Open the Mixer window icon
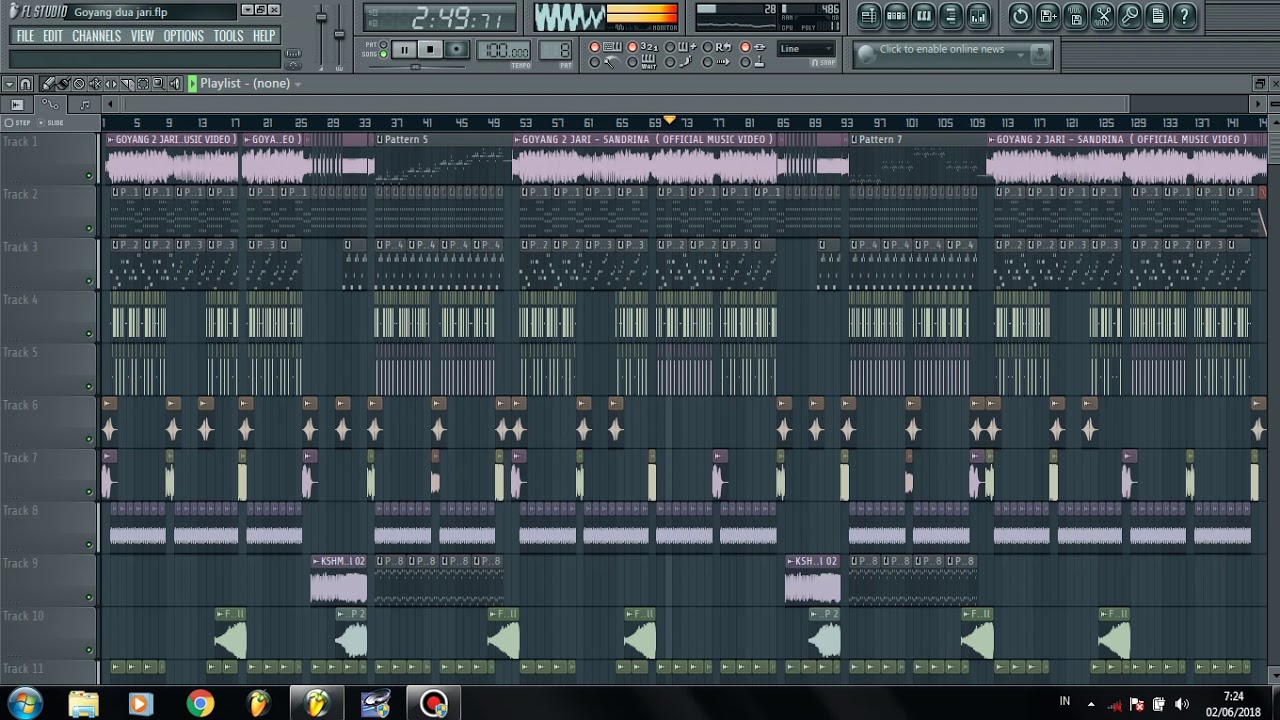1280x720 pixels. (x=978, y=16)
